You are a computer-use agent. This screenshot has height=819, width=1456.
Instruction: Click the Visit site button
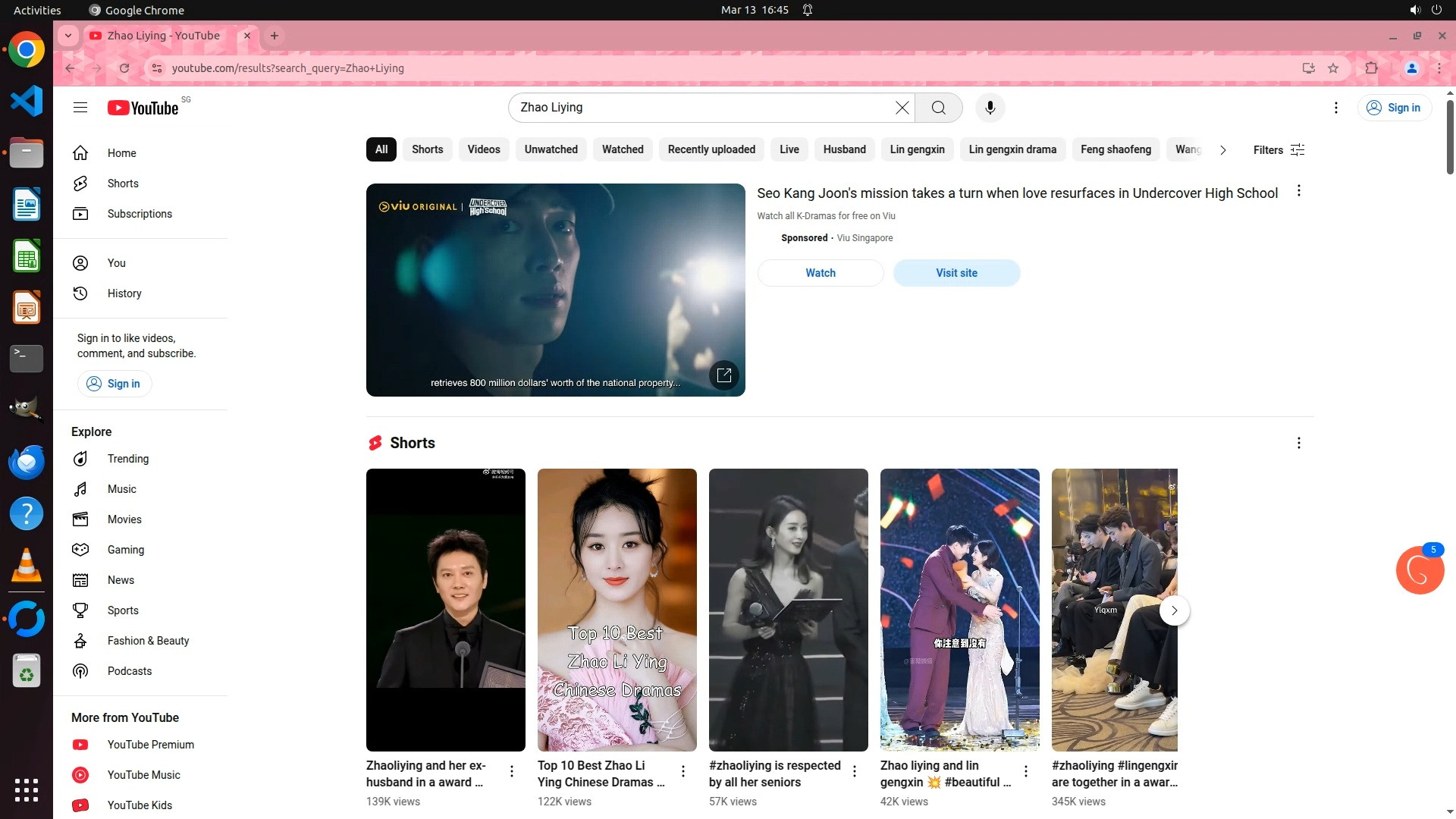point(955,273)
